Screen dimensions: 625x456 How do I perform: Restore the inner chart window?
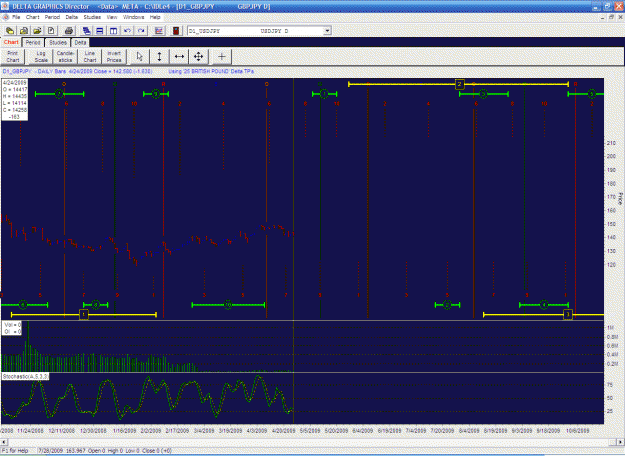[x=611, y=18]
